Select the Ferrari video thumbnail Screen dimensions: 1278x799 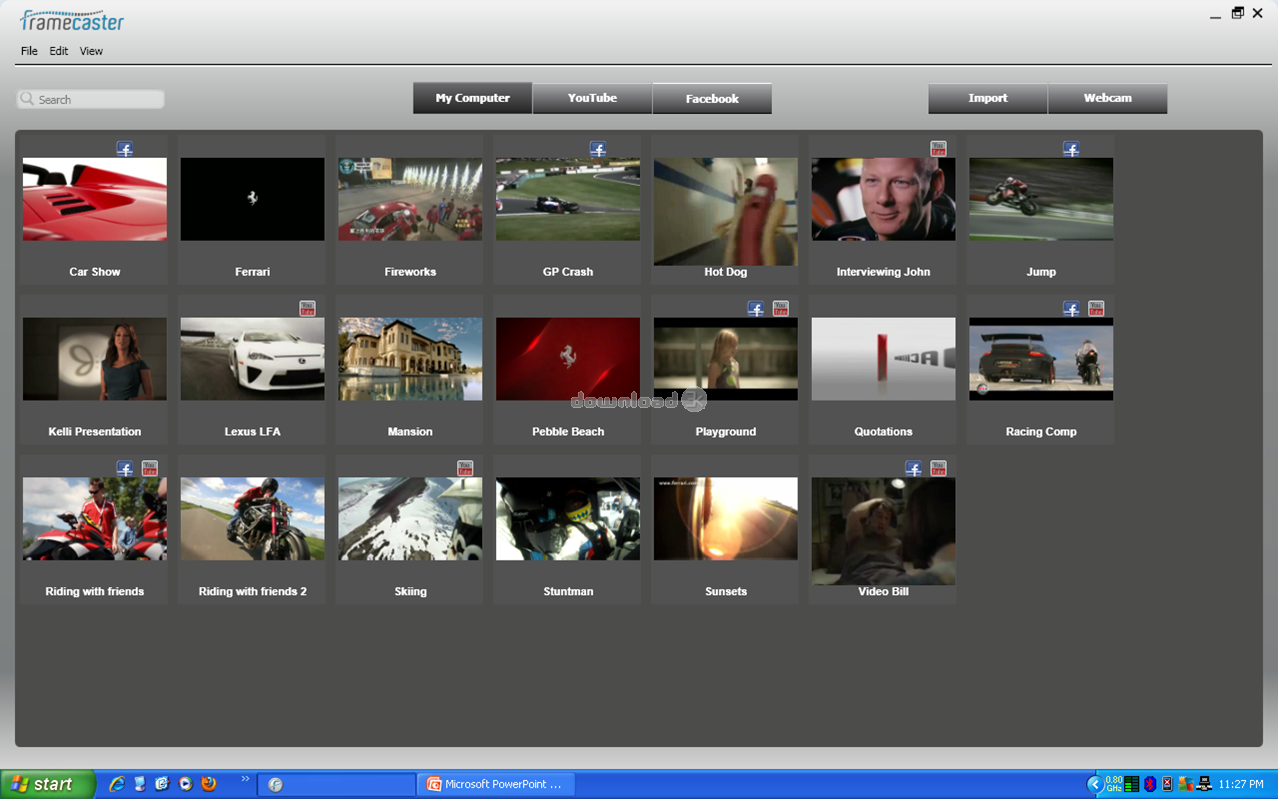(x=252, y=199)
